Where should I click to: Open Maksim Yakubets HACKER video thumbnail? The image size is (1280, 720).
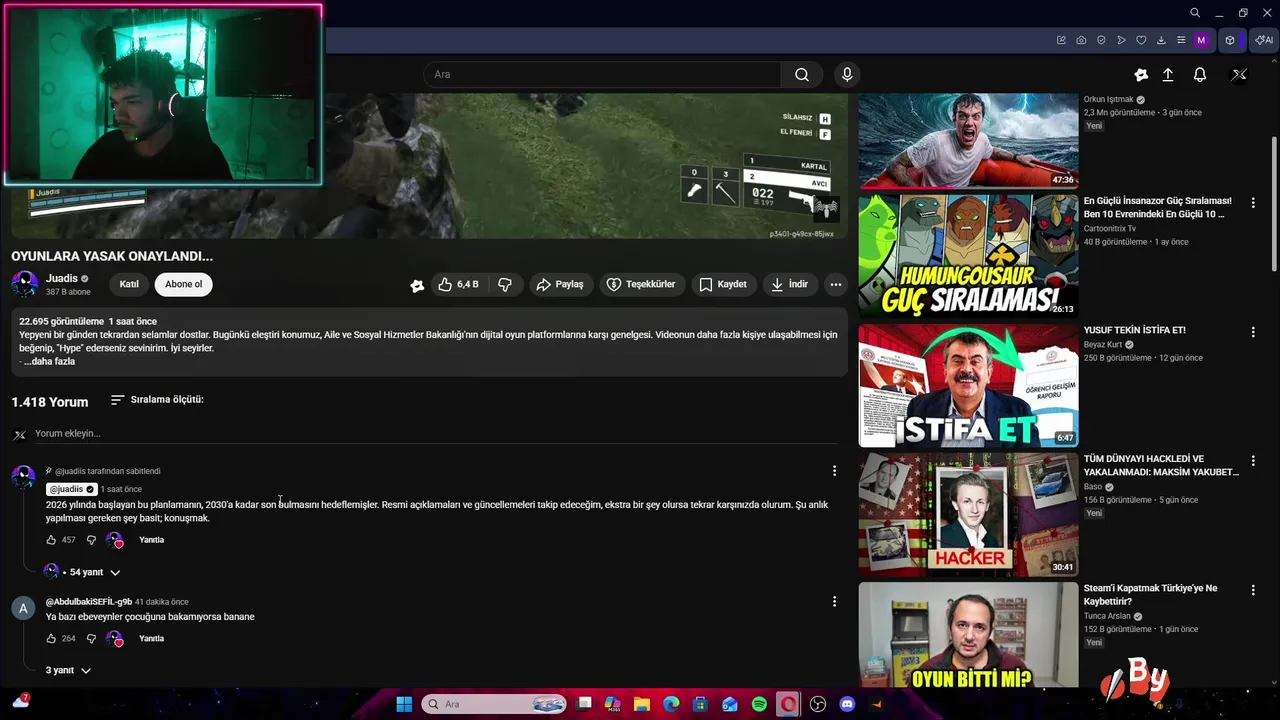pyautogui.click(x=968, y=515)
